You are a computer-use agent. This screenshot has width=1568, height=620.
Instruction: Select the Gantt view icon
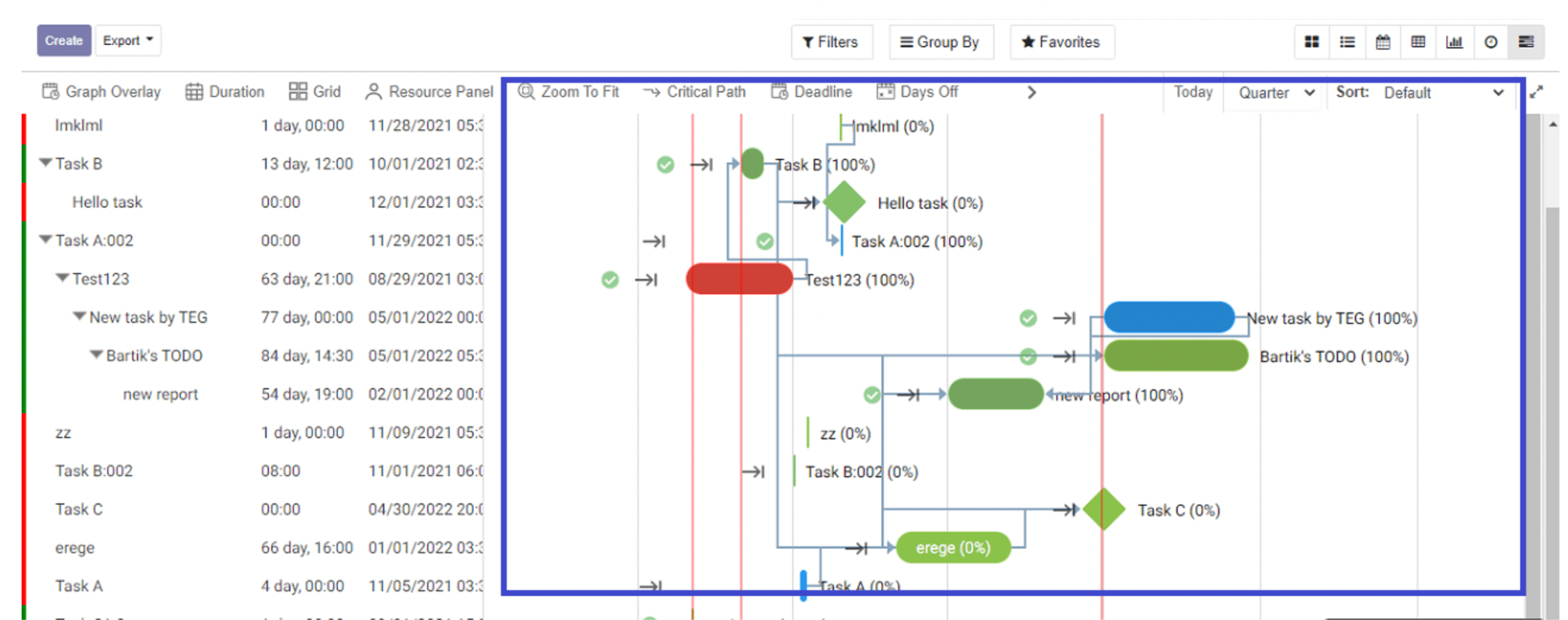[x=1526, y=42]
